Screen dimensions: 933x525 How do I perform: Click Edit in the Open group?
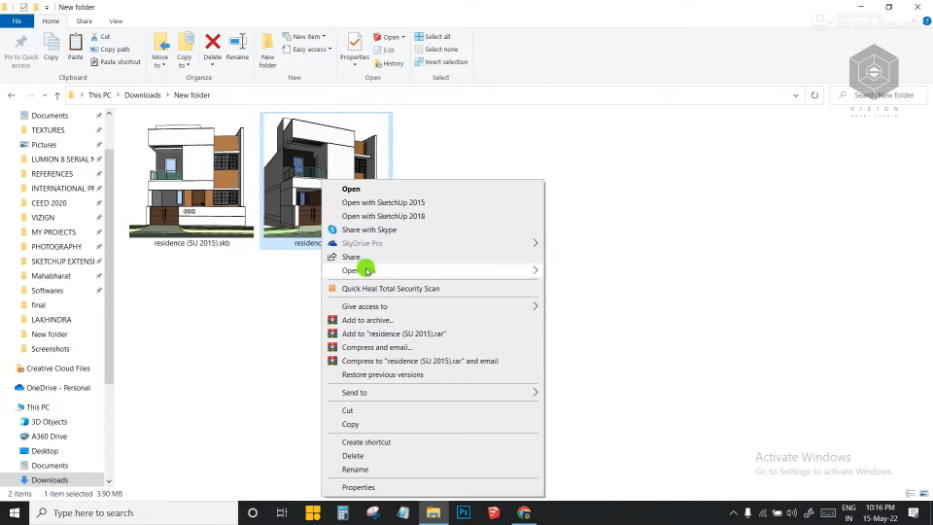point(384,50)
